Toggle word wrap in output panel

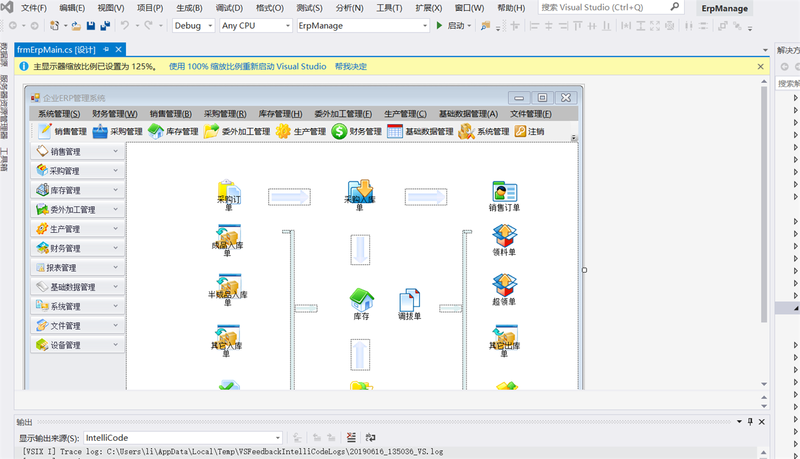[x=370, y=437]
